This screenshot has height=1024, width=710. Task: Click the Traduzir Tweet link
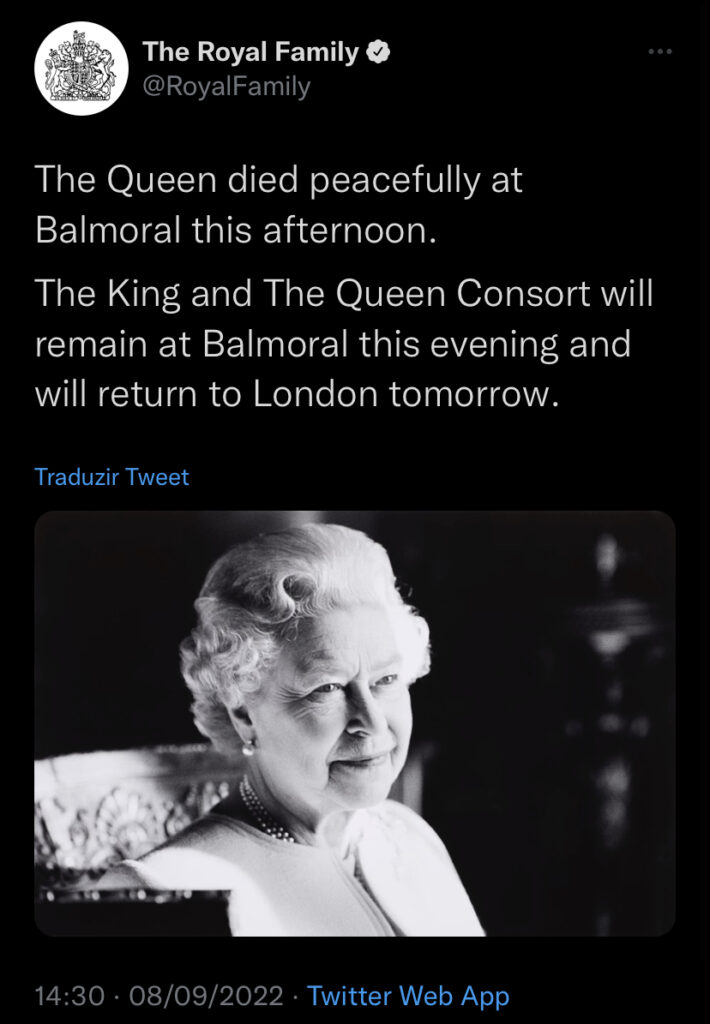(x=111, y=477)
